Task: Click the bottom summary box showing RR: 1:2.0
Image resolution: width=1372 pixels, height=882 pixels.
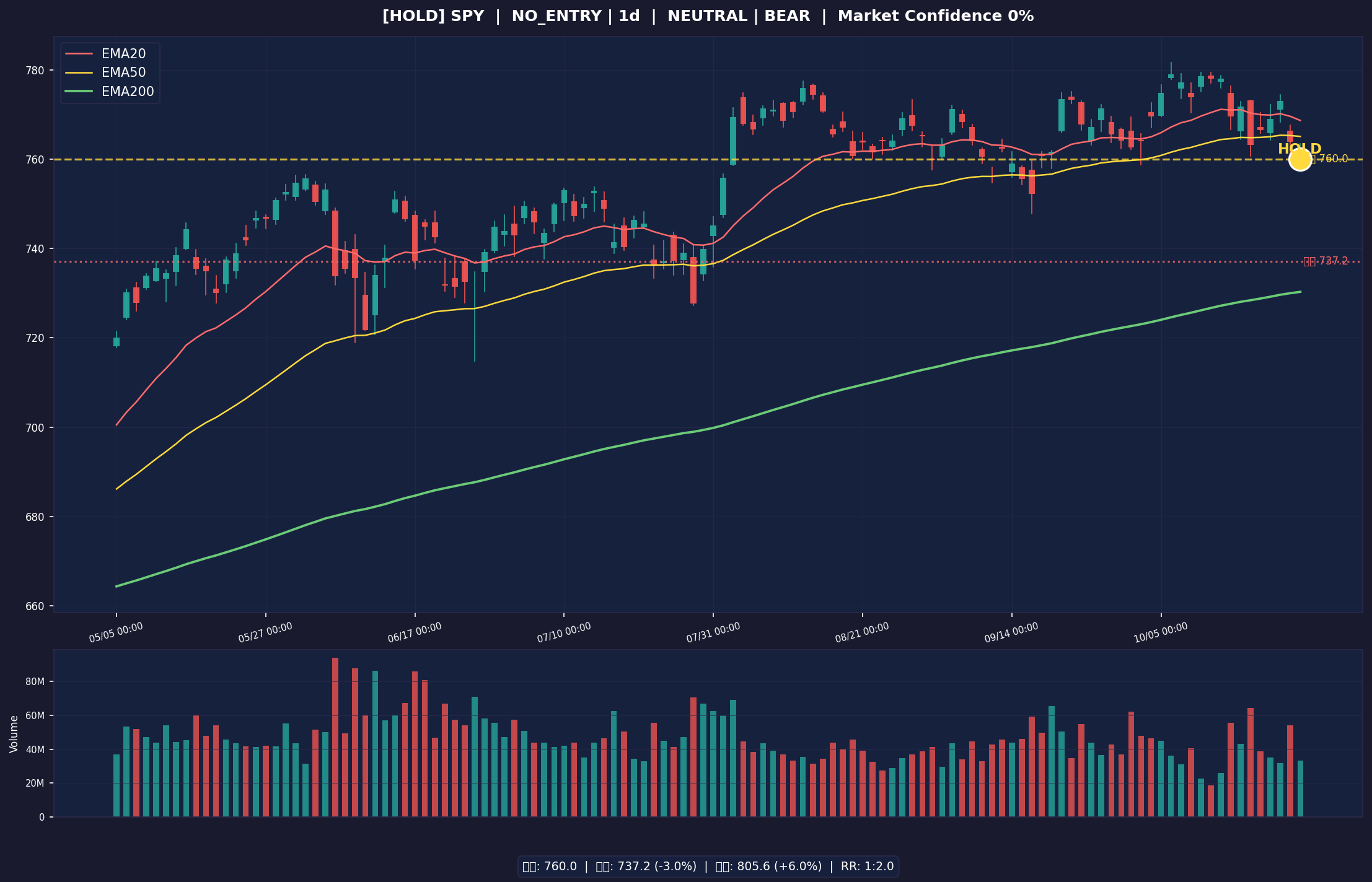Action: (x=708, y=867)
